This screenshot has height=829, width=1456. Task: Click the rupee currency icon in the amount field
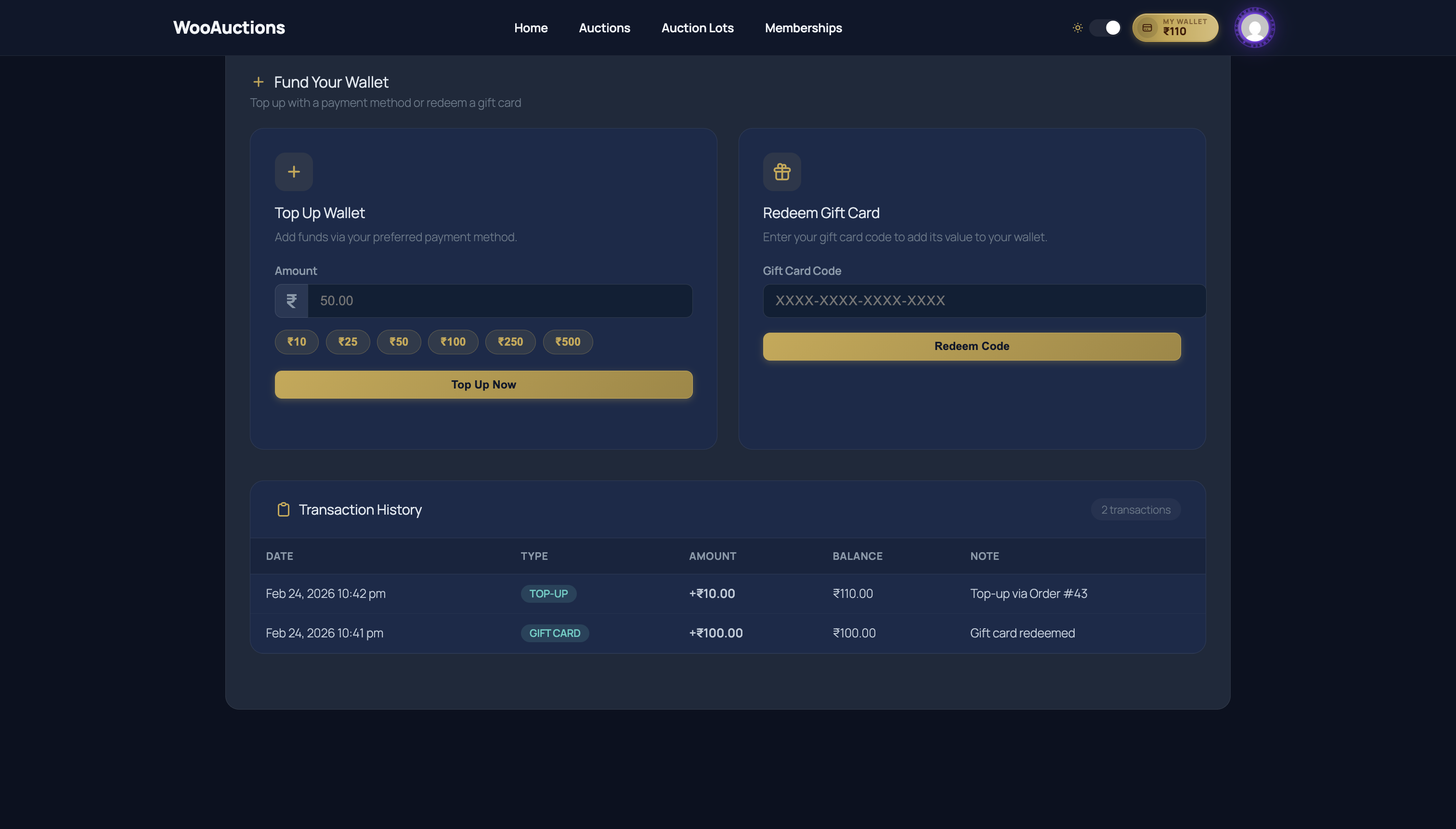click(291, 300)
